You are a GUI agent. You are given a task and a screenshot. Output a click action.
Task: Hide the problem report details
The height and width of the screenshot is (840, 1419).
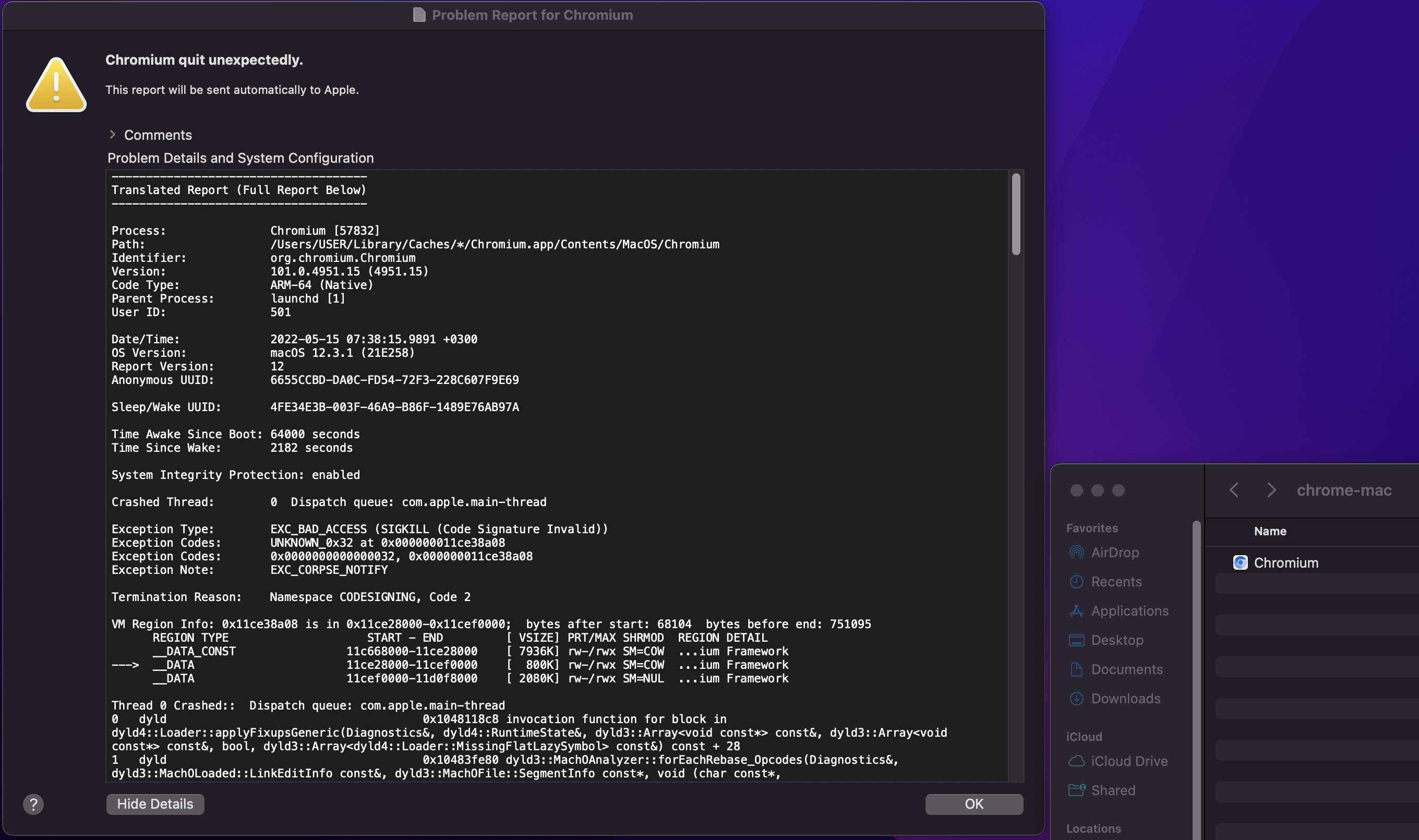click(154, 804)
